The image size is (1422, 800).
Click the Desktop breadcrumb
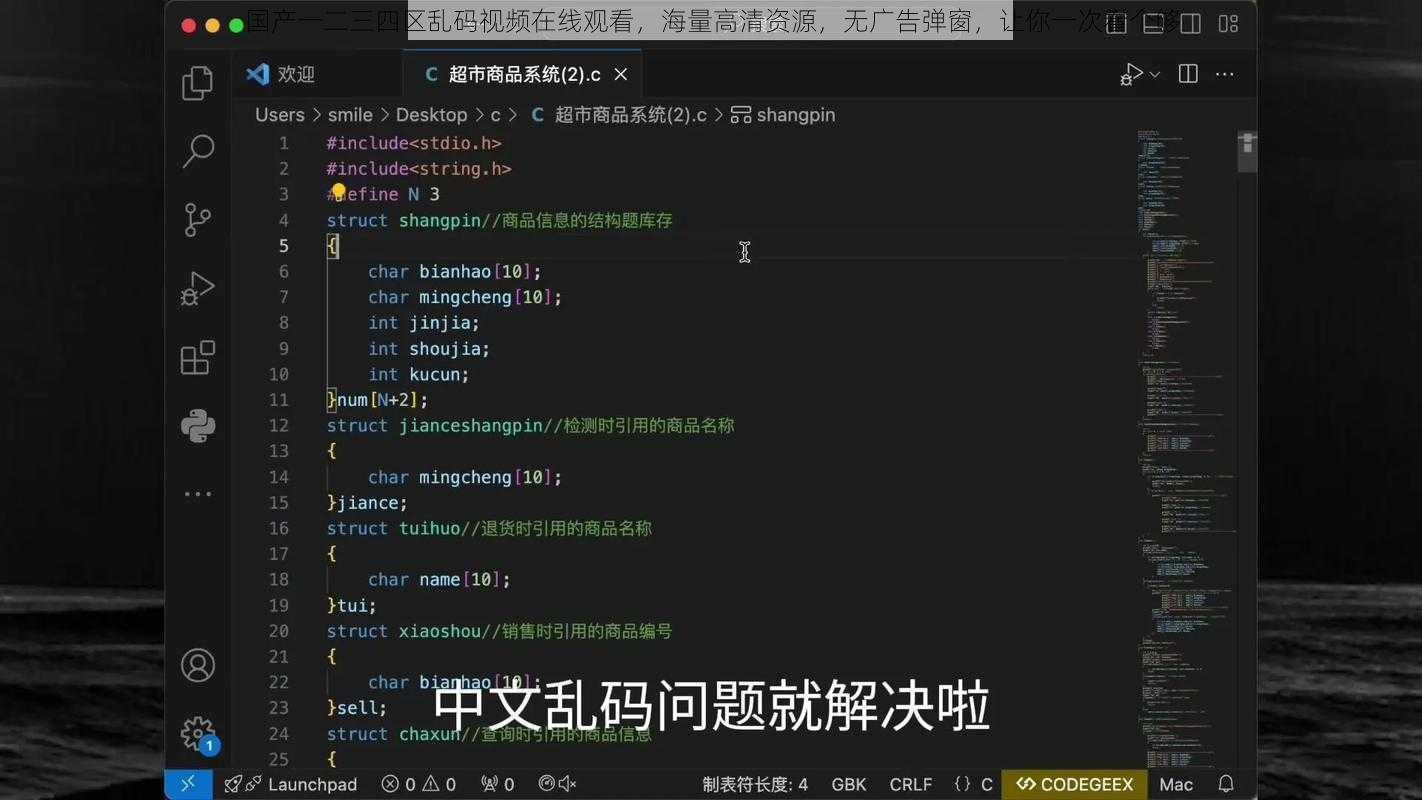(432, 115)
